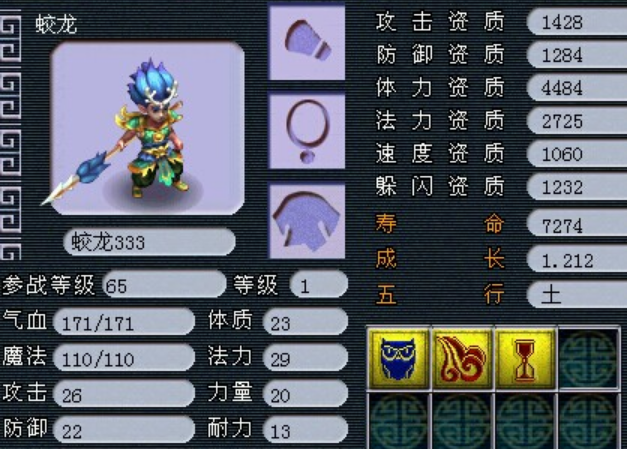Click the blue owl skill icon
Viewport: 627px width, 449px height.
coord(398,358)
